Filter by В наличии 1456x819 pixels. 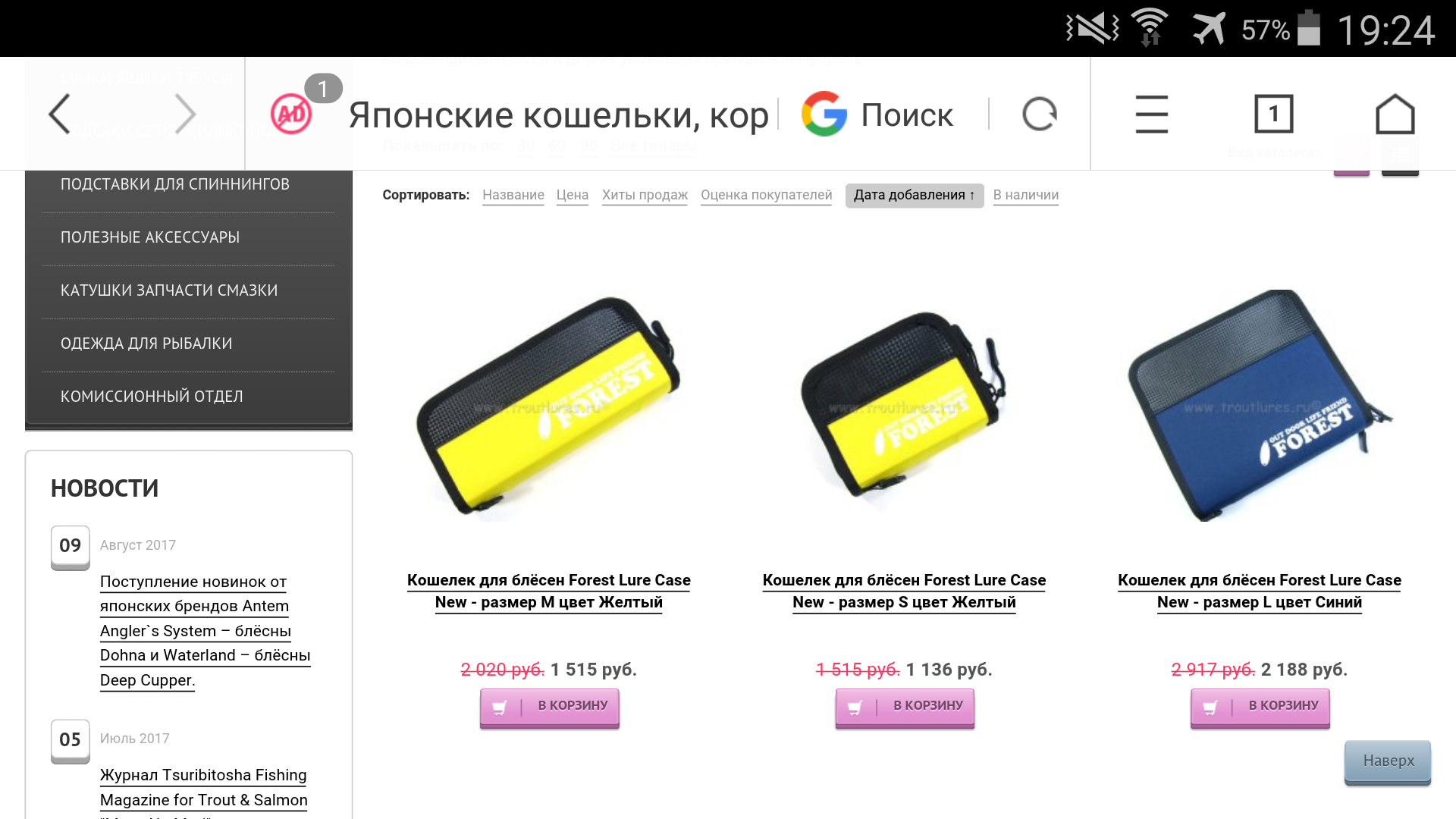pyautogui.click(x=1026, y=196)
